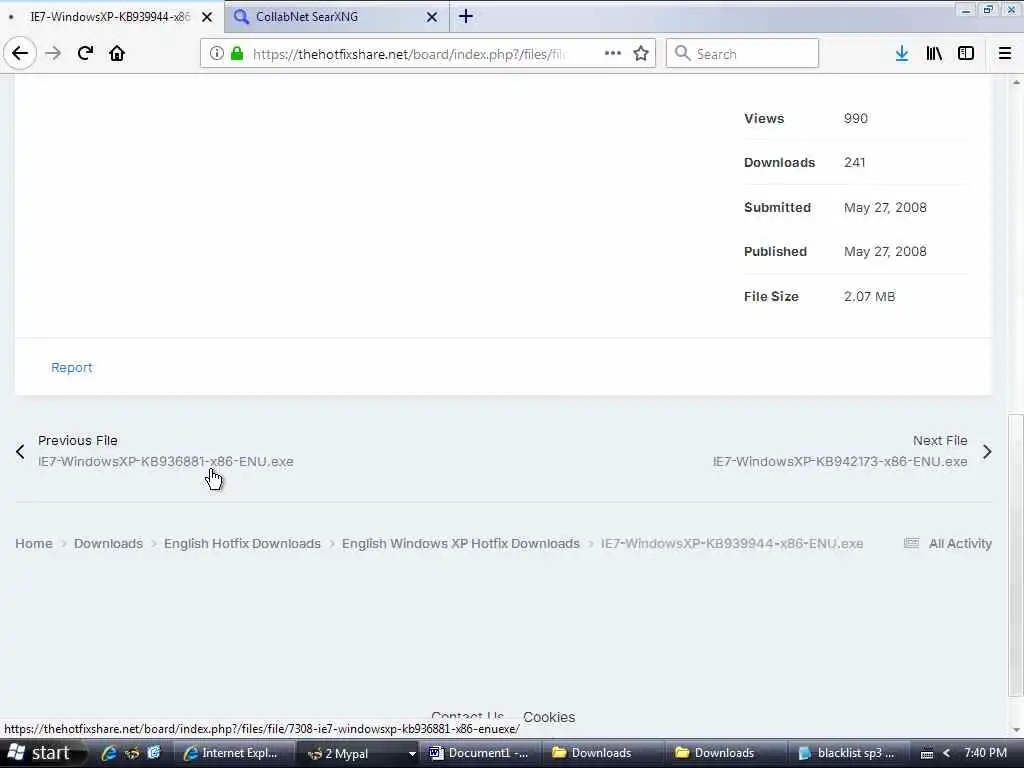Open the first Downloads folder taskbar button
Viewport: 1024px width, 768px height.
tap(602, 753)
